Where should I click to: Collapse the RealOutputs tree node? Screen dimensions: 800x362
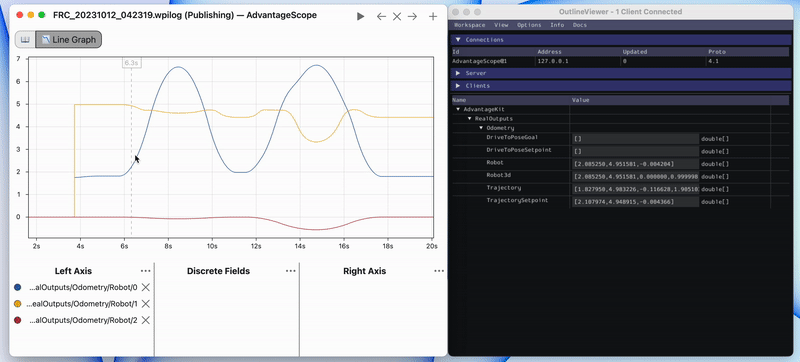pos(470,118)
